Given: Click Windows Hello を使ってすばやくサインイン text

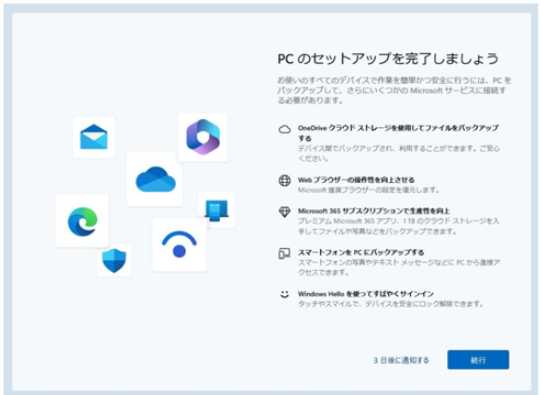Looking at the screenshot, I should [366, 294].
